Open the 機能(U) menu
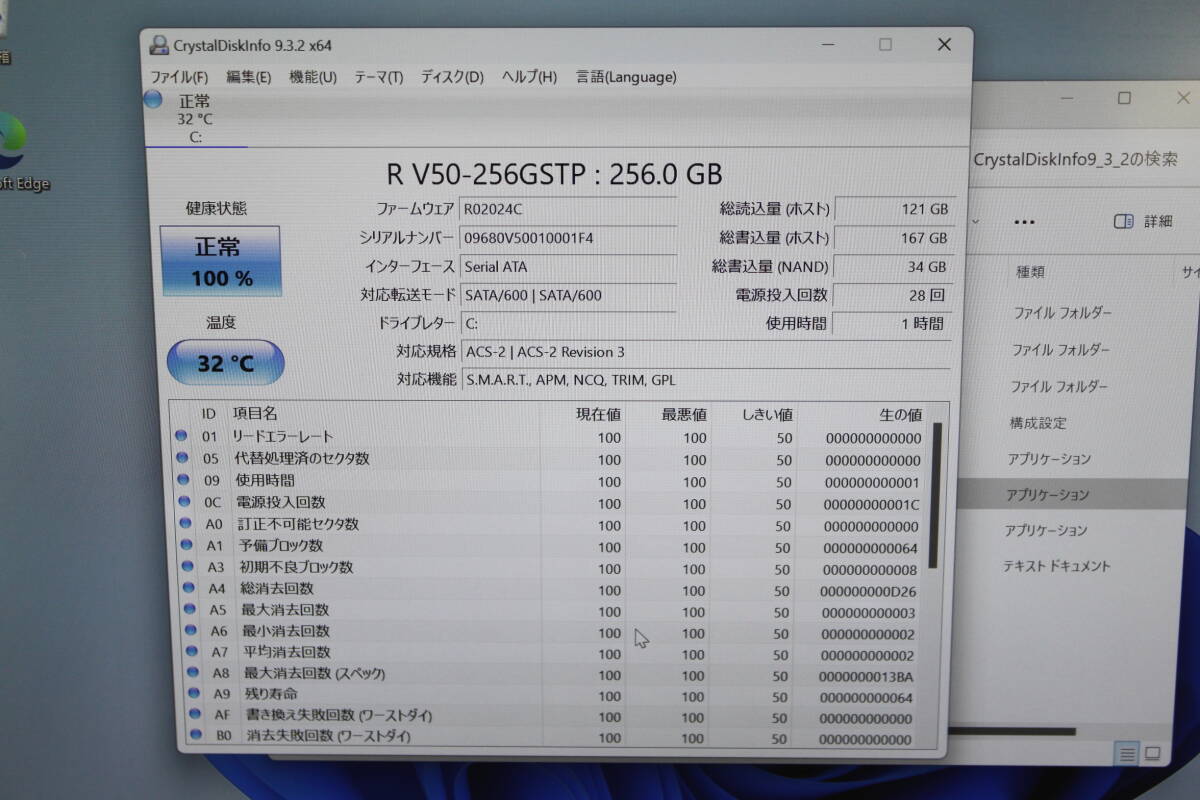 pos(313,77)
